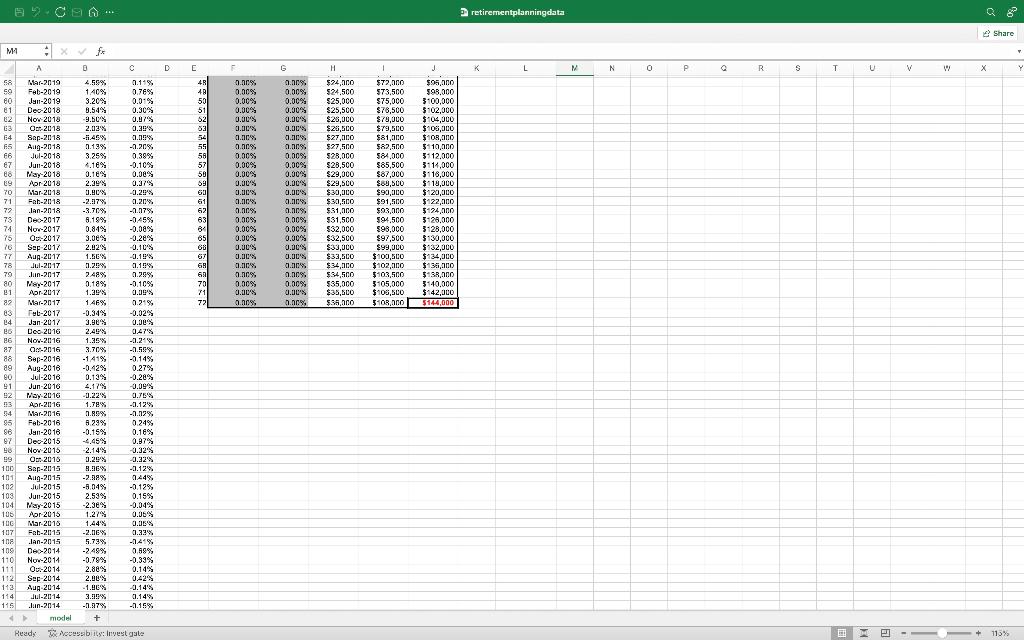Switch to Page Break Preview icon
This screenshot has height=640, width=1024.
885,633
